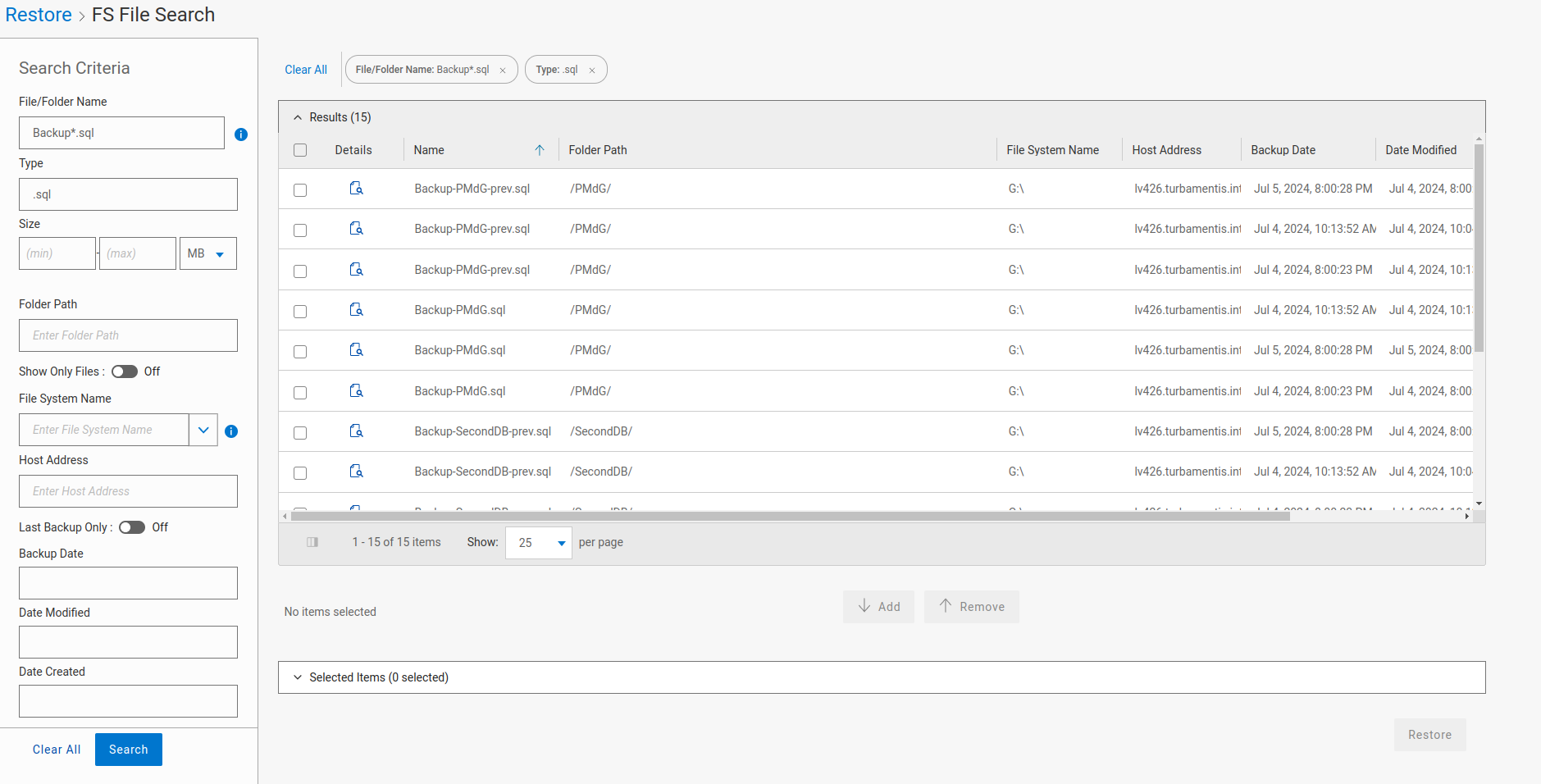Expand Selected Items (0 selected) section
The image size is (1541, 784).
click(298, 677)
